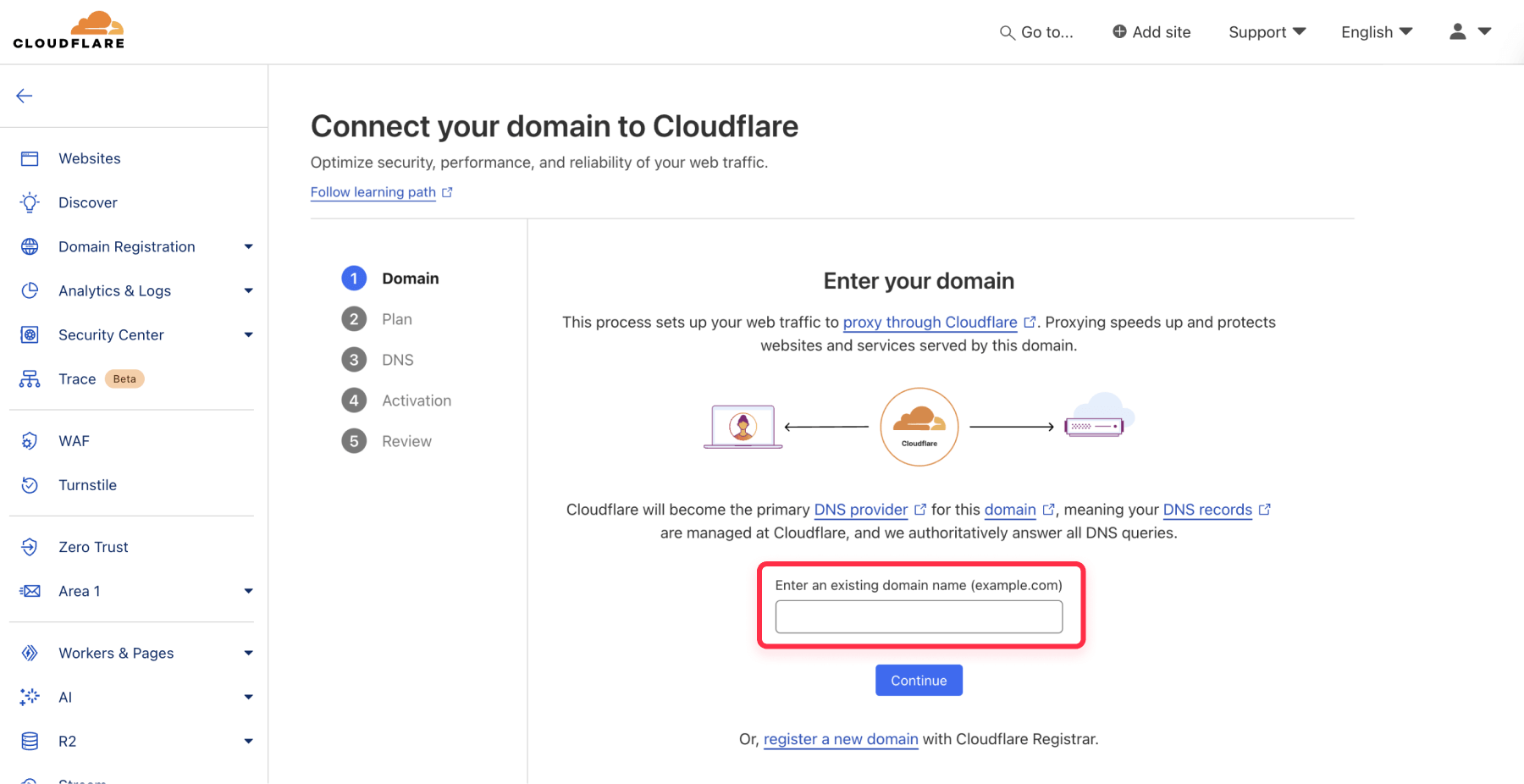Click the Websites window icon
1524x784 pixels.
[30, 158]
